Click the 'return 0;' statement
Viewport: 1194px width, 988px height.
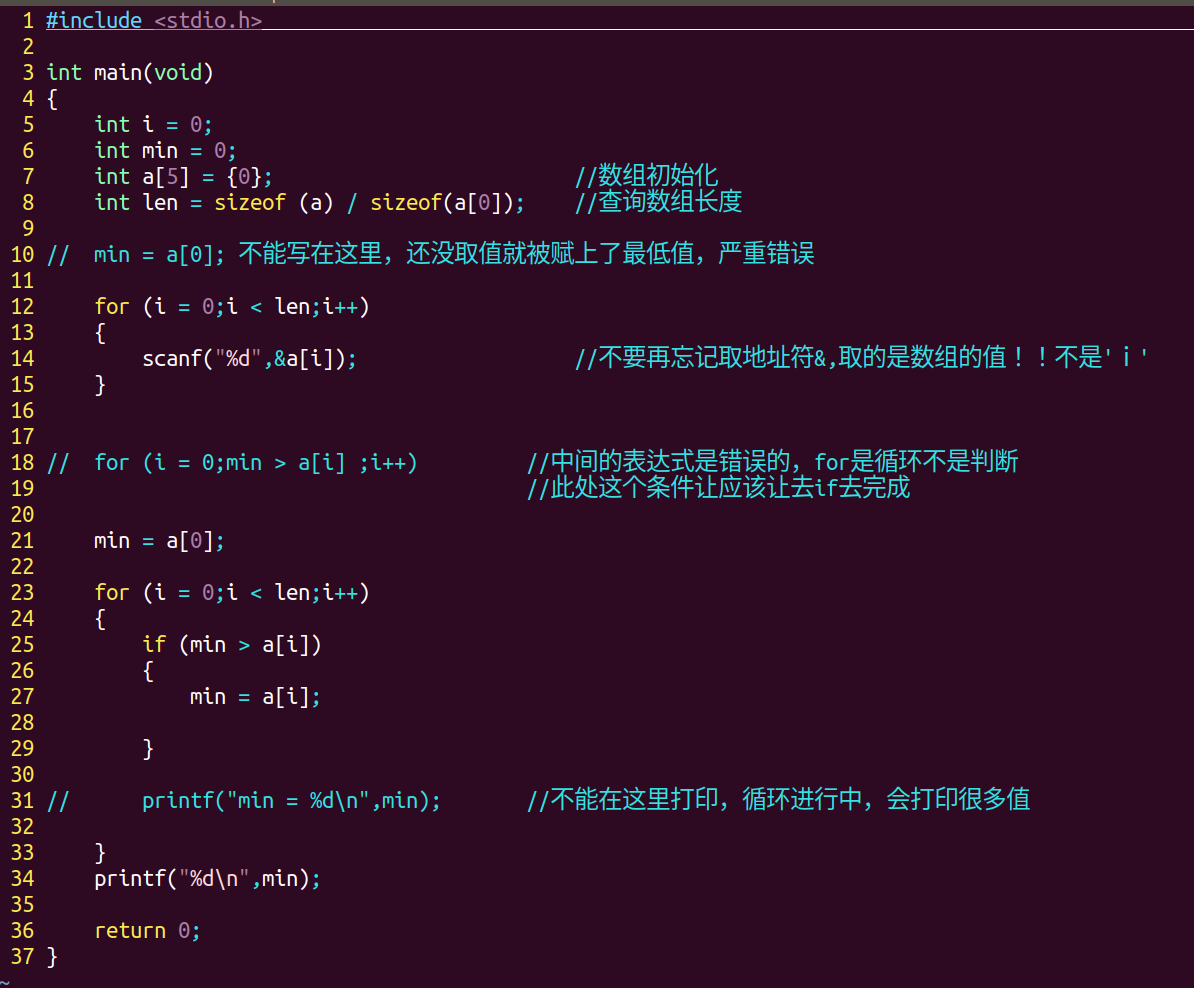point(147,931)
